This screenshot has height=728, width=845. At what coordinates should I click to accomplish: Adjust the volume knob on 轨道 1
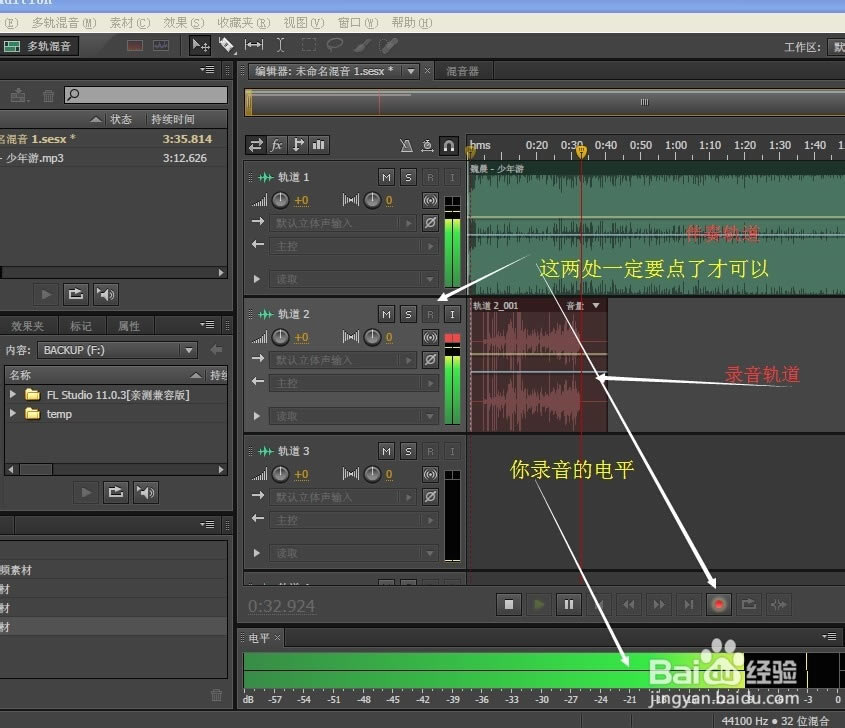click(x=281, y=200)
